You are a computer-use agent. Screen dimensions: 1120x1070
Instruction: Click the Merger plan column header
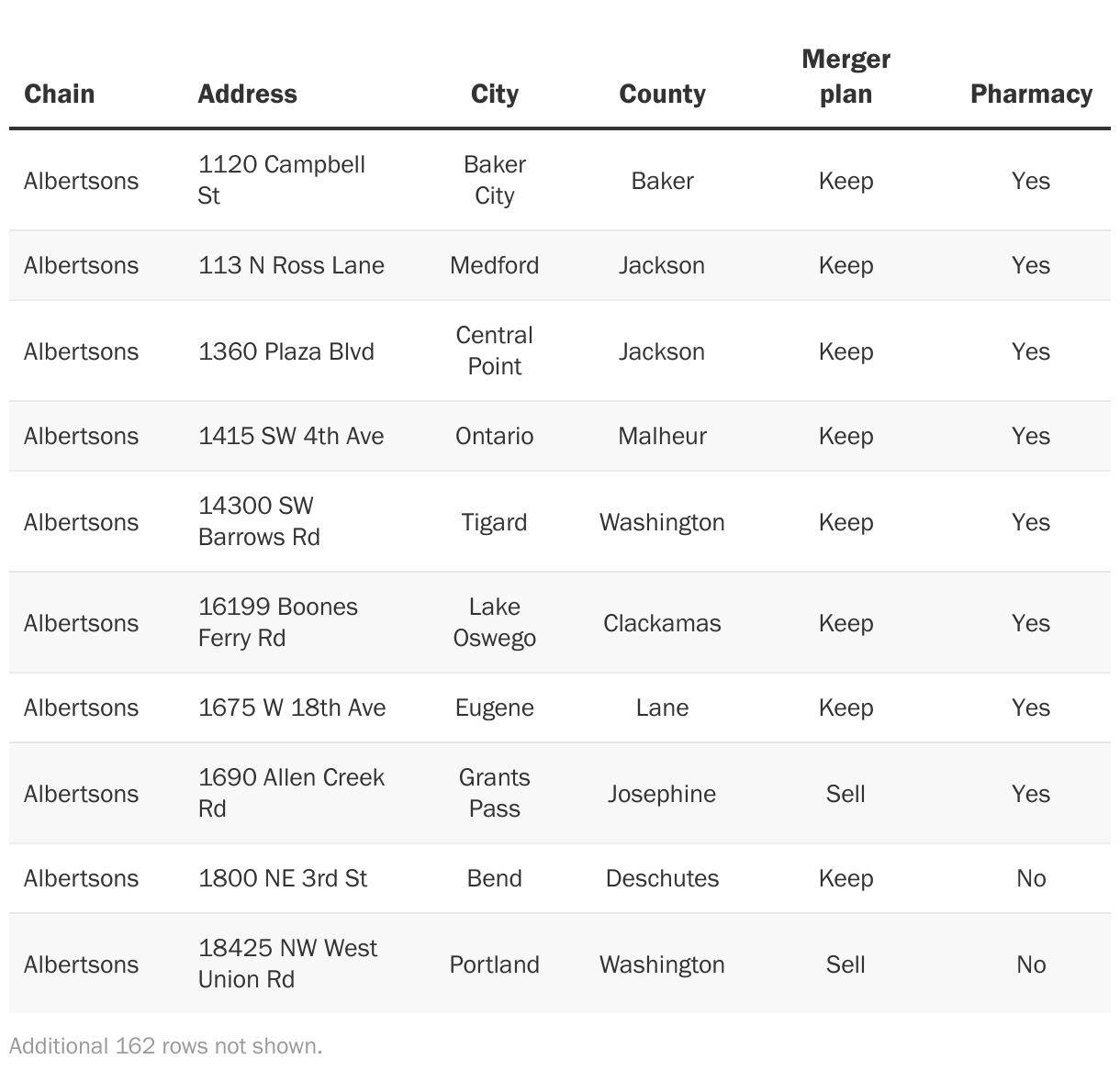(x=846, y=76)
